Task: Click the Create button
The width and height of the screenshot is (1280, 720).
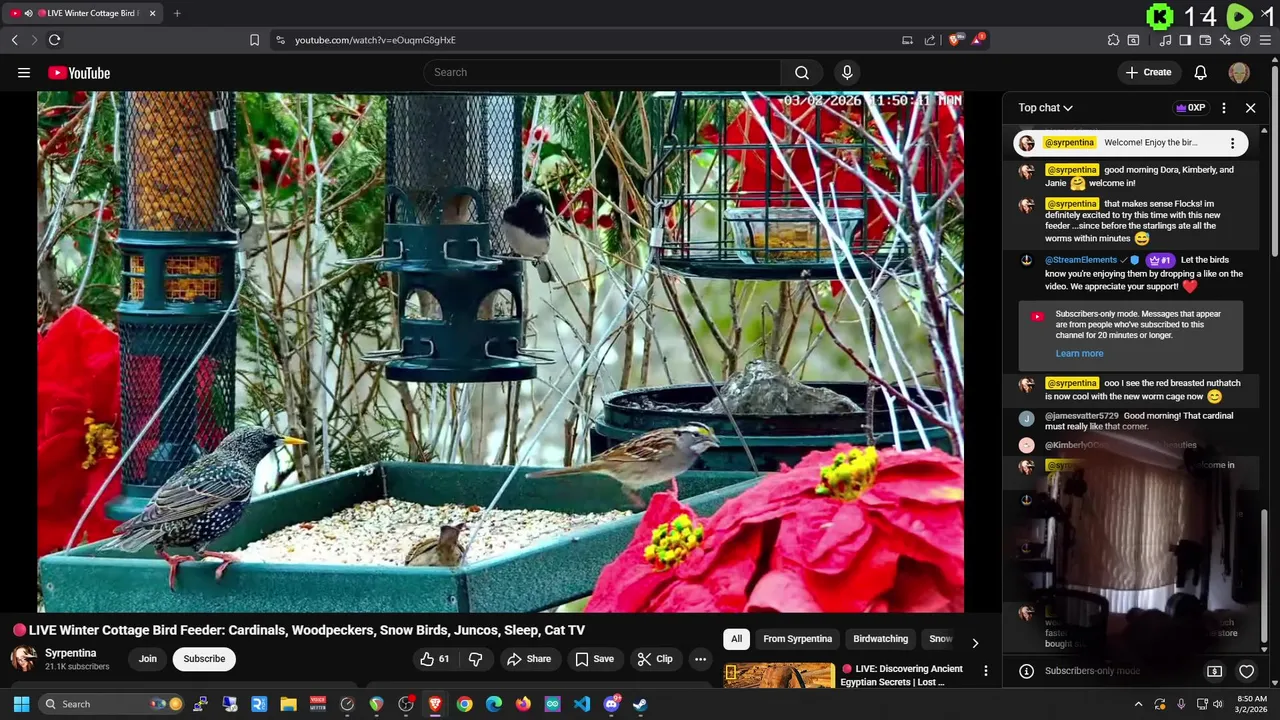Action: [1148, 72]
